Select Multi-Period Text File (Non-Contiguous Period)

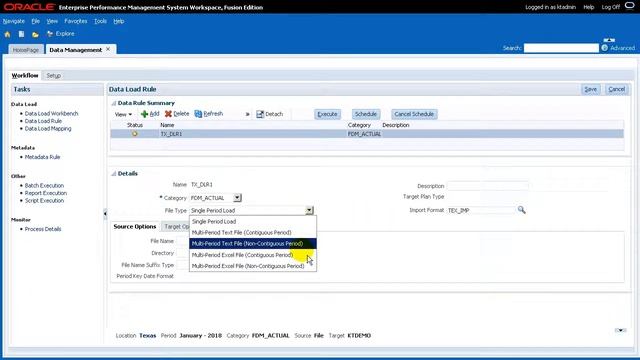pyautogui.click(x=253, y=244)
